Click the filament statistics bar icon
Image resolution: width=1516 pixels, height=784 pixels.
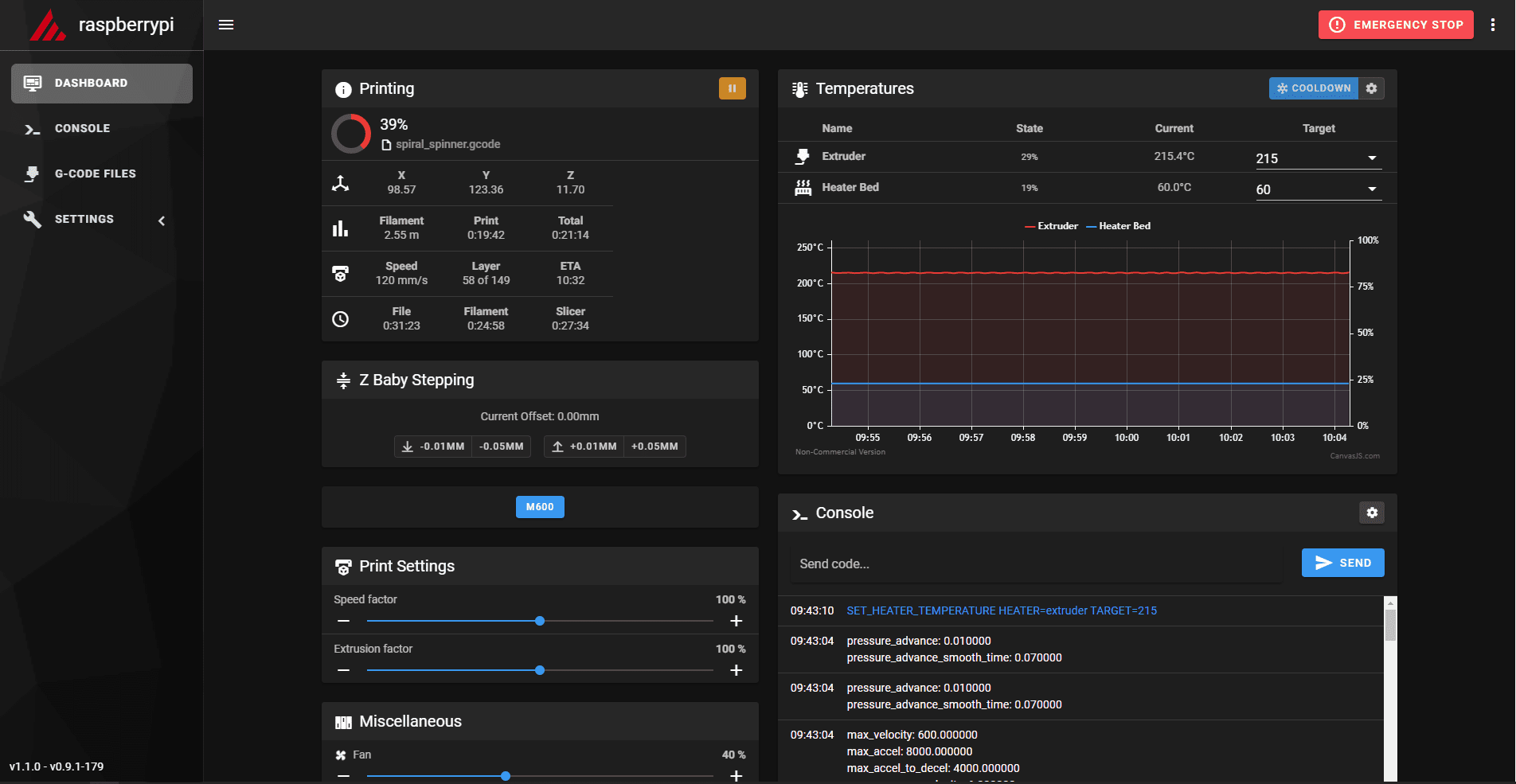[340, 228]
